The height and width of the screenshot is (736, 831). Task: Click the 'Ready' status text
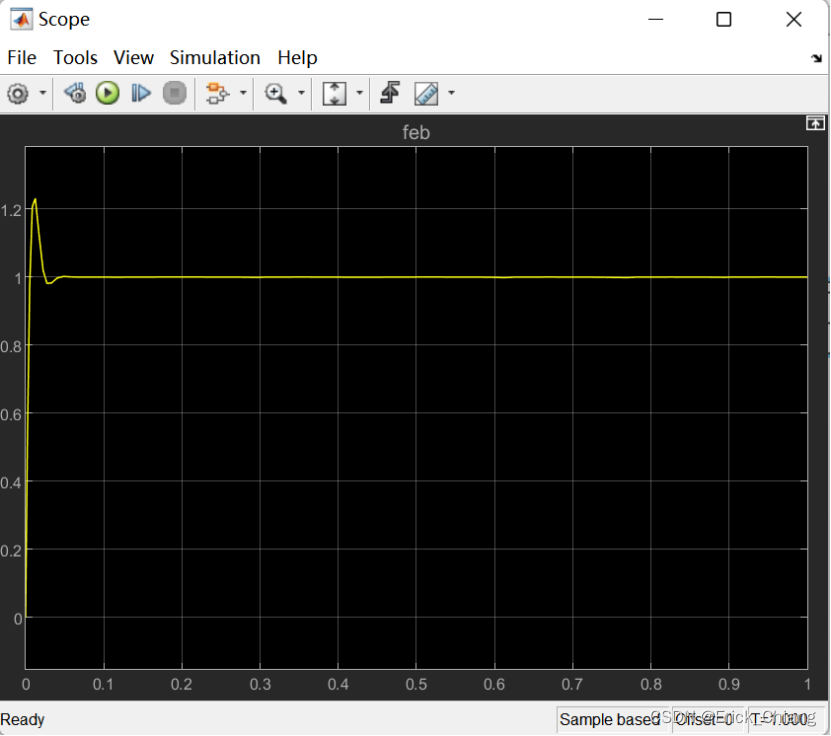pos(22,720)
